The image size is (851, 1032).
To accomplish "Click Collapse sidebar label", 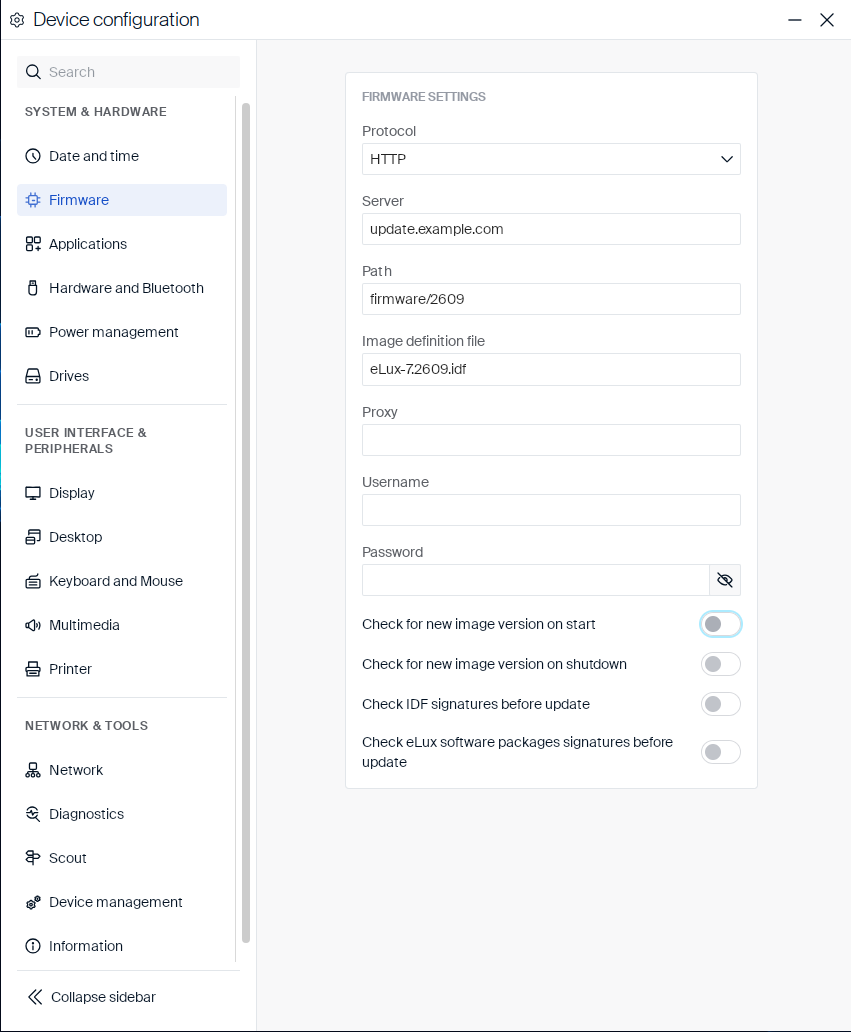I will tap(103, 997).
